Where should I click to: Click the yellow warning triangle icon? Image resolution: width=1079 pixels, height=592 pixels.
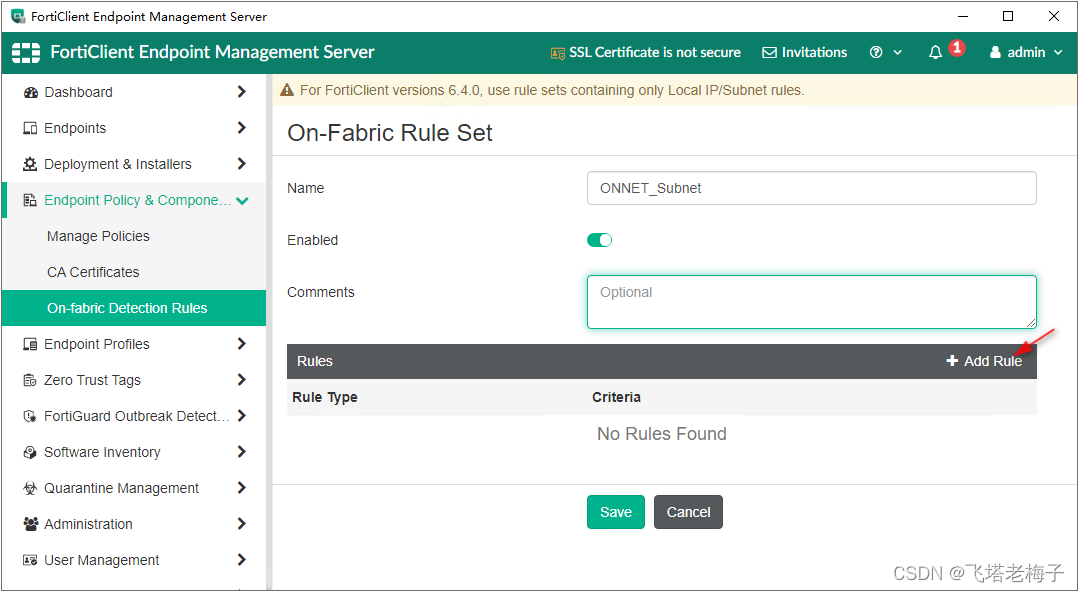[x=286, y=90]
